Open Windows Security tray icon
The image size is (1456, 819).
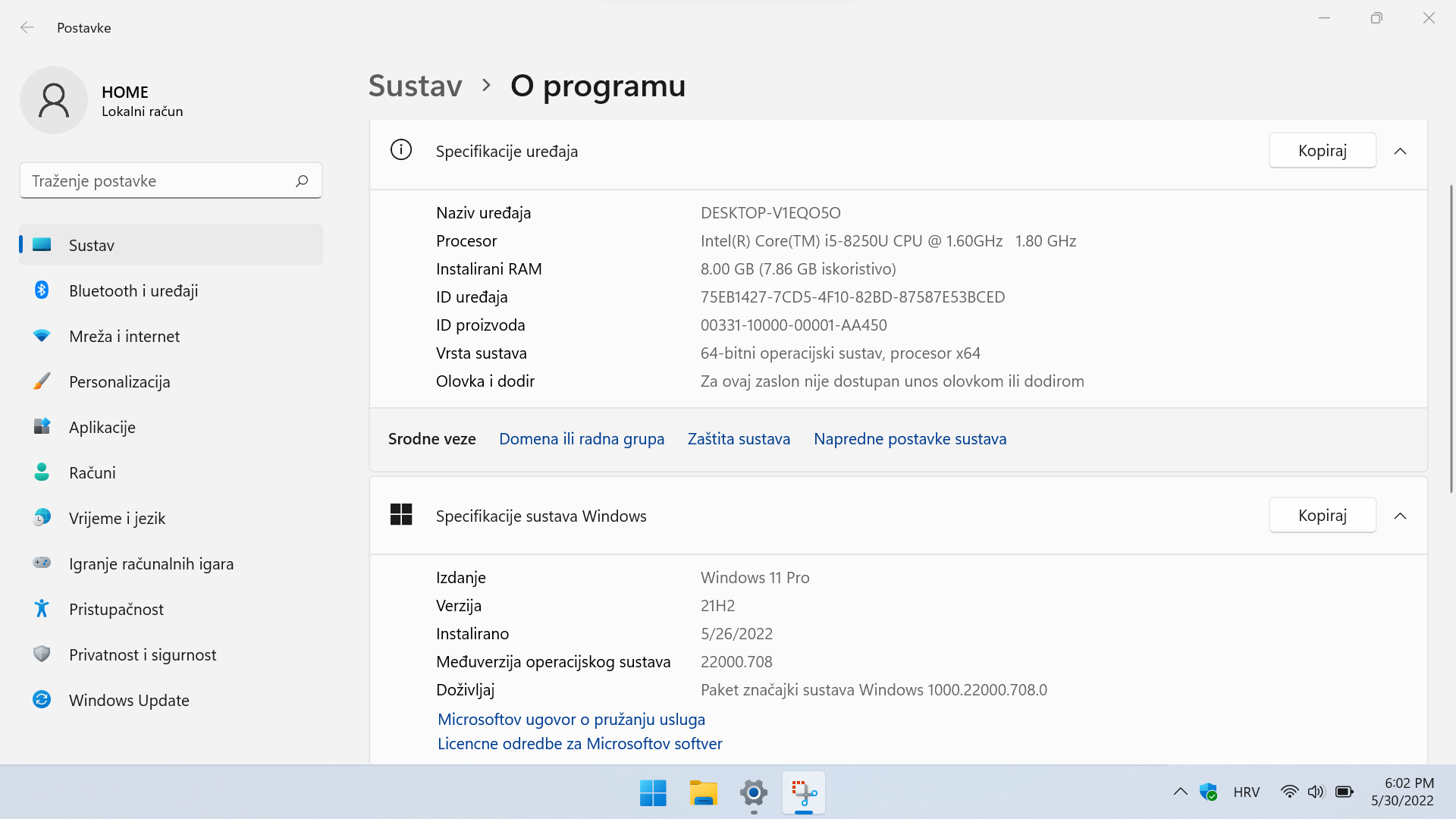click(1208, 792)
